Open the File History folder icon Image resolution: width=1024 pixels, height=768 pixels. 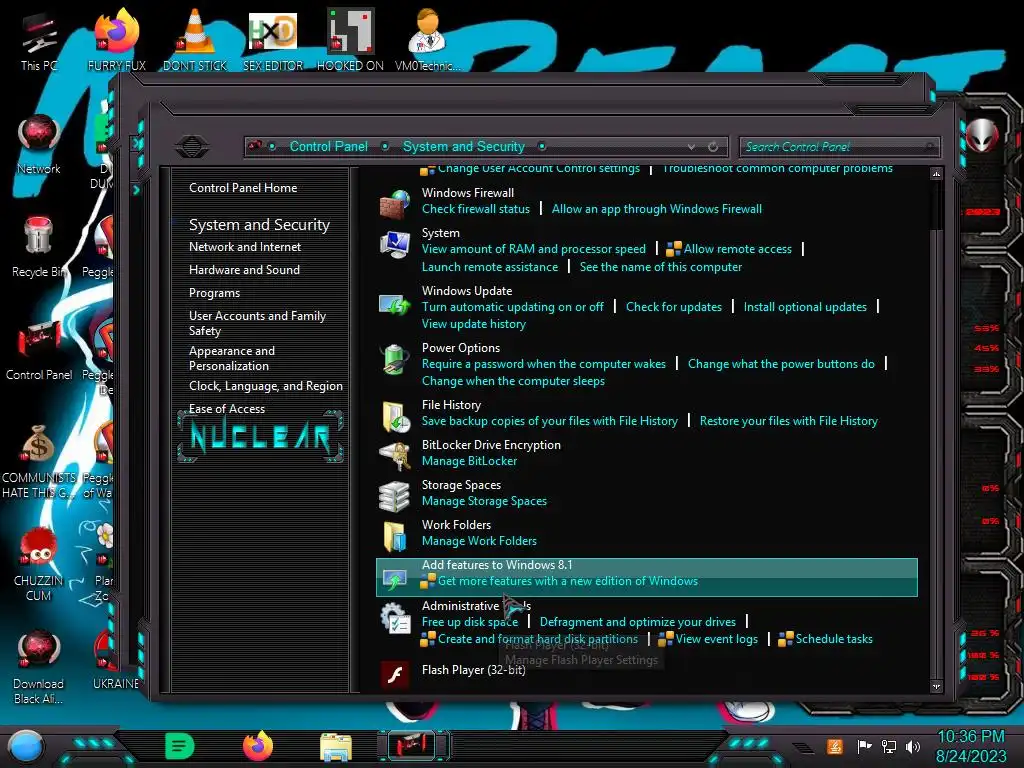pos(396,417)
